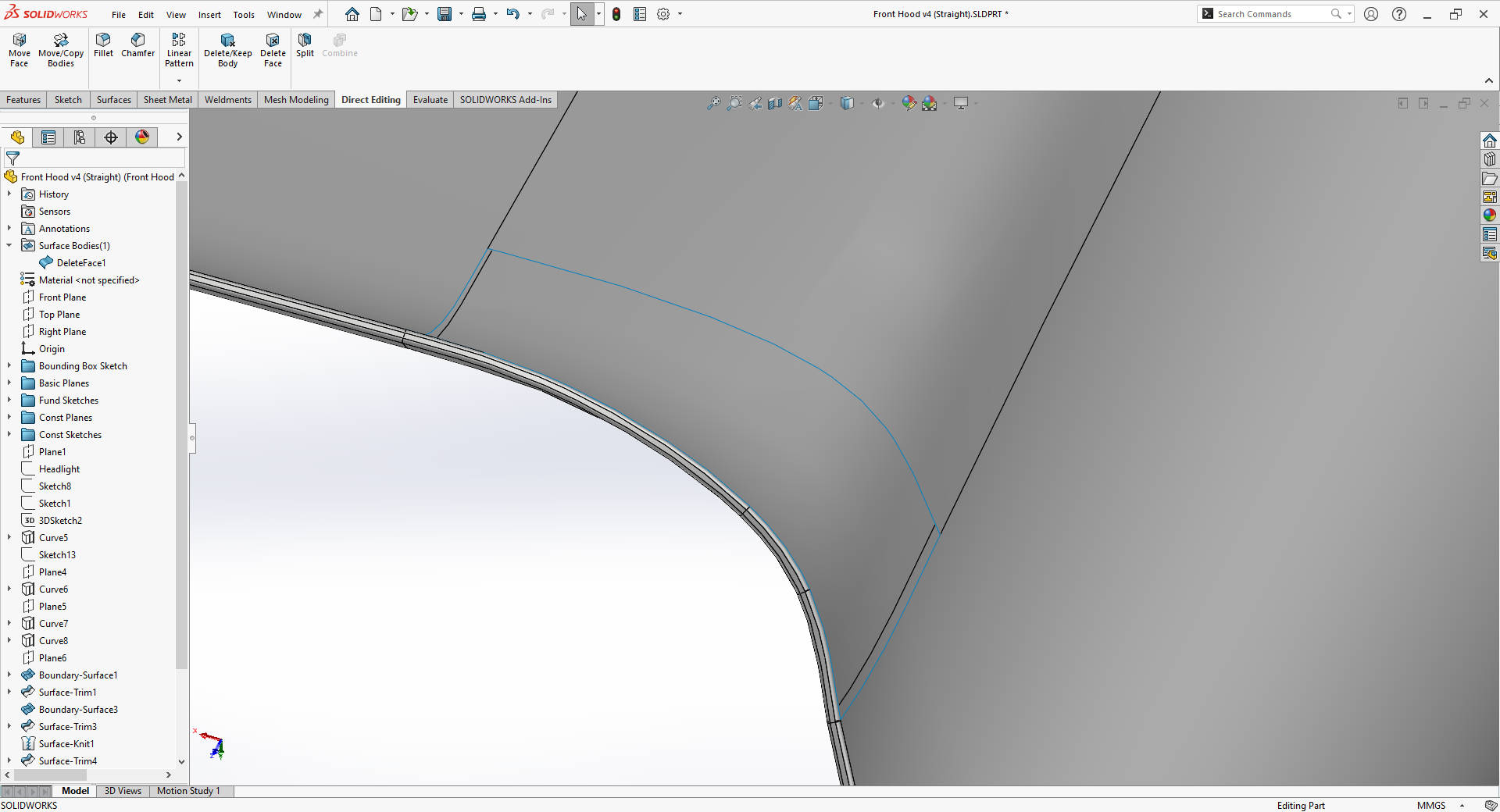Viewport: 1500px width, 812px height.
Task: Select the Chamfer tool
Action: (x=138, y=47)
